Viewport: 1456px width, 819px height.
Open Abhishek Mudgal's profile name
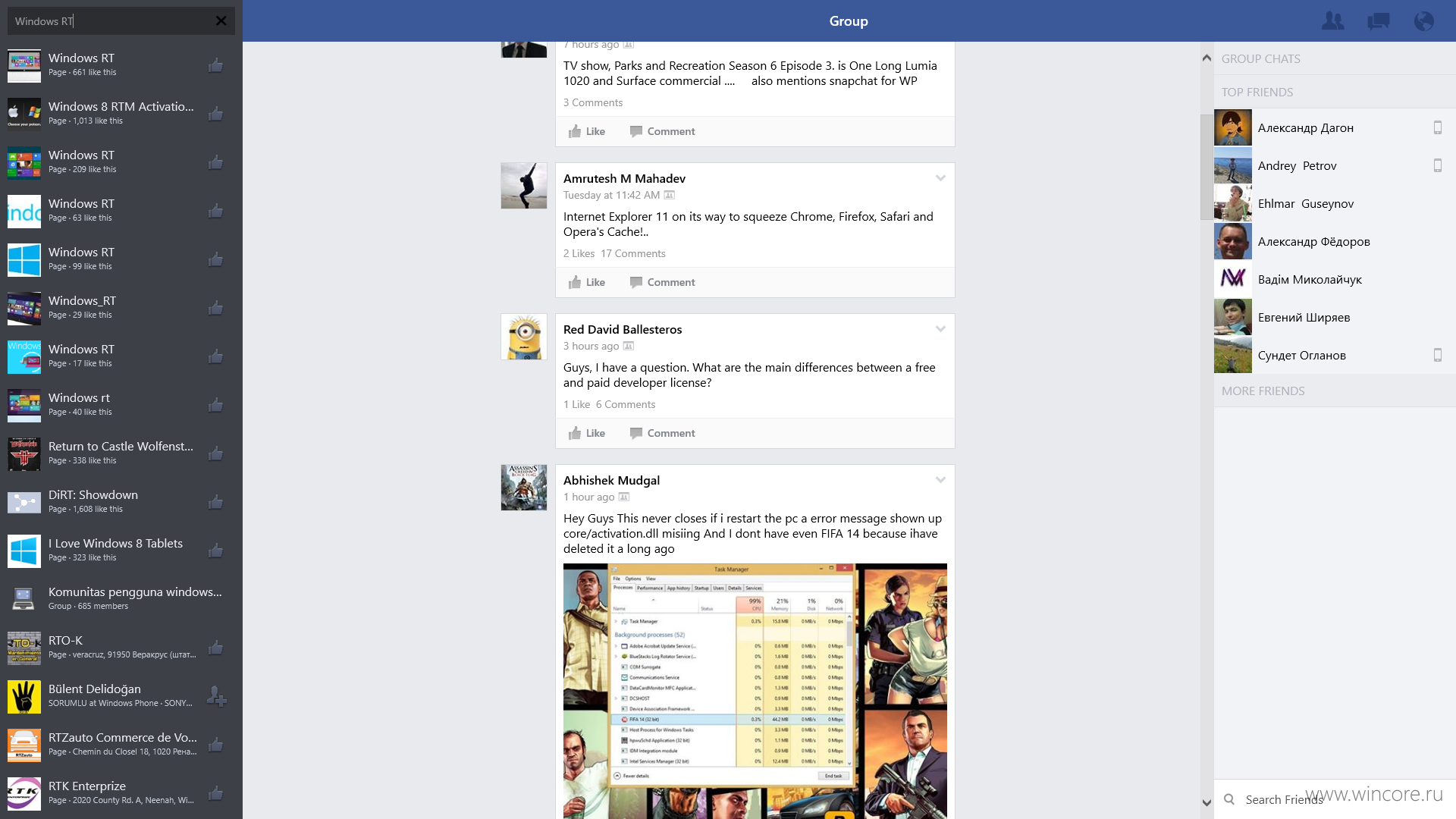coord(611,480)
